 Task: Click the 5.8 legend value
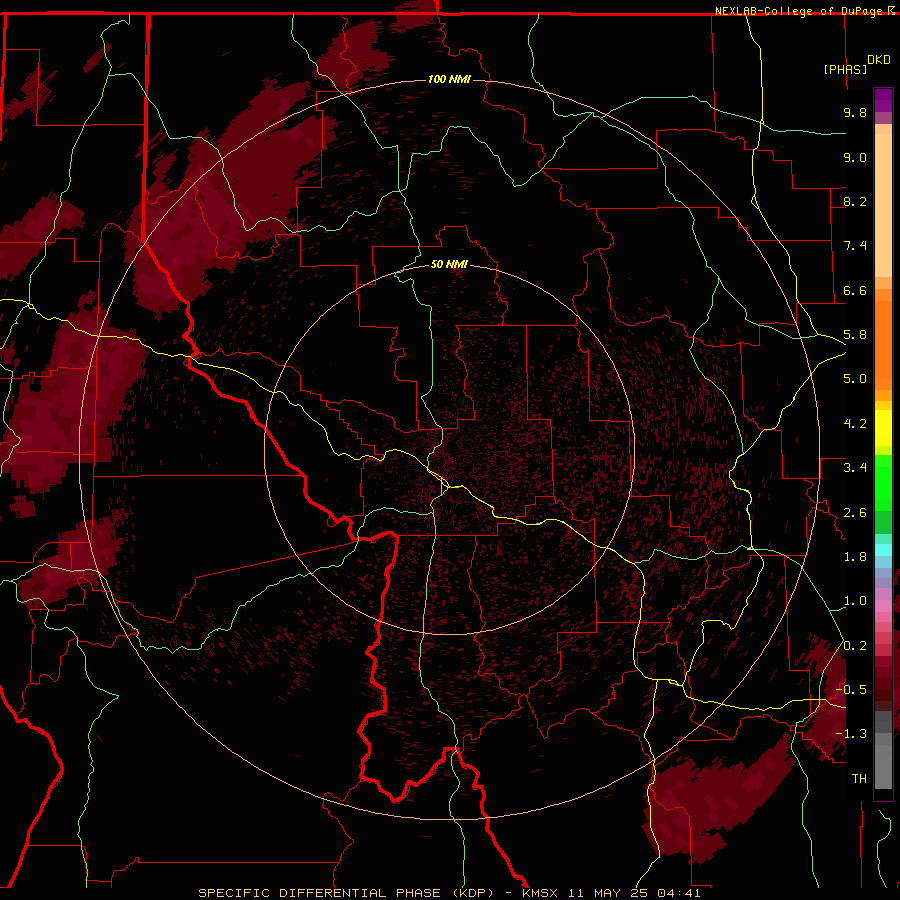pos(855,335)
